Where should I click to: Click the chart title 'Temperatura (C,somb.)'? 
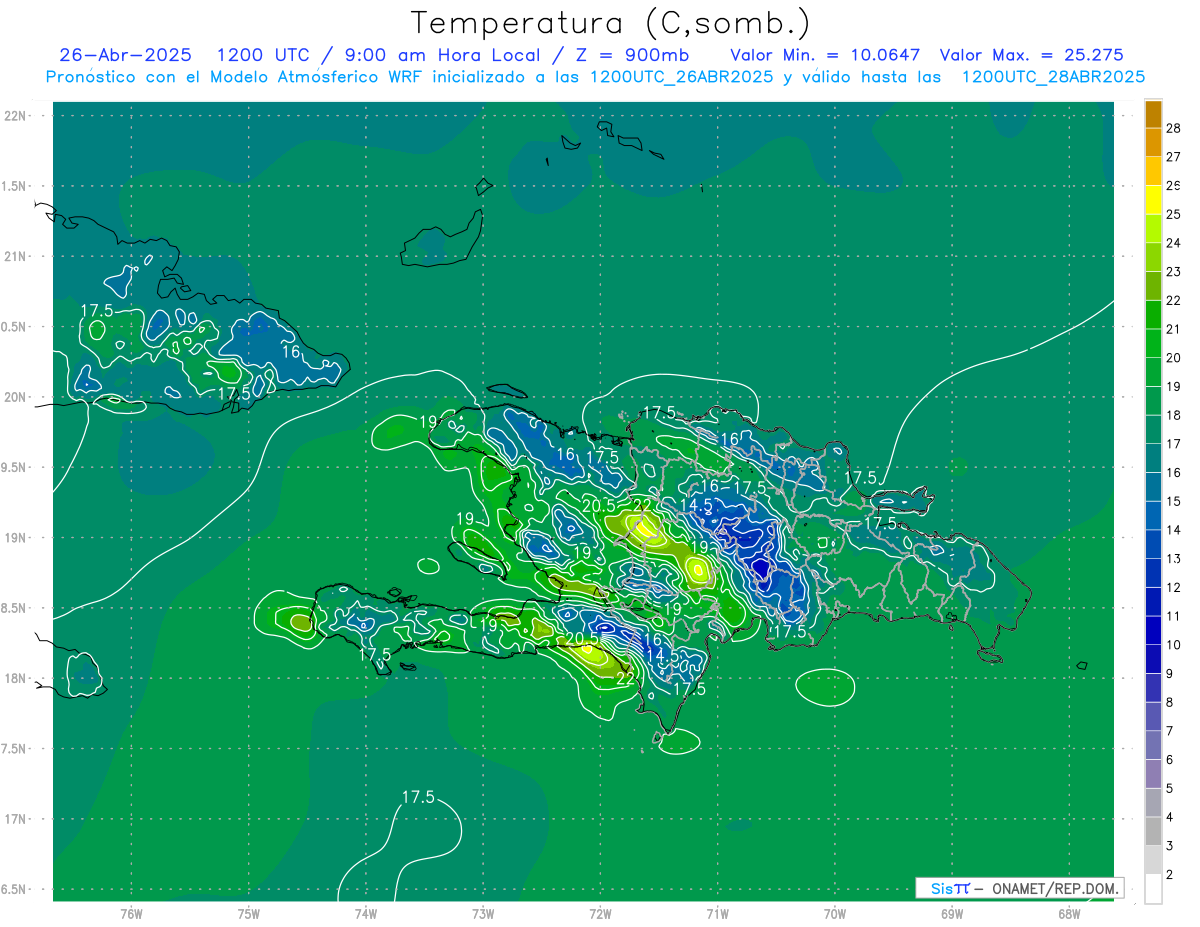click(610, 22)
